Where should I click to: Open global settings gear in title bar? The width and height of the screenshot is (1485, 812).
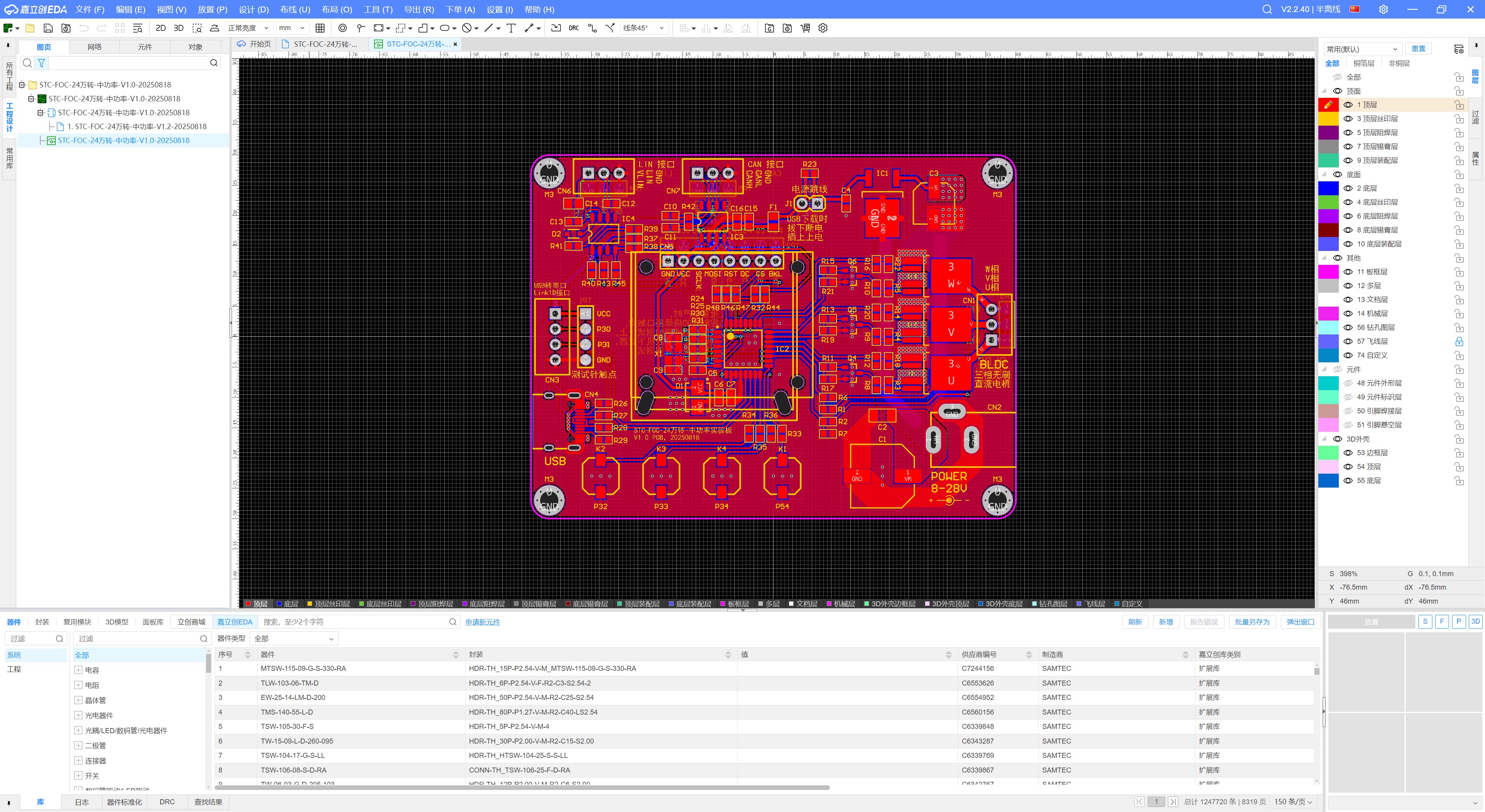[x=1383, y=9]
